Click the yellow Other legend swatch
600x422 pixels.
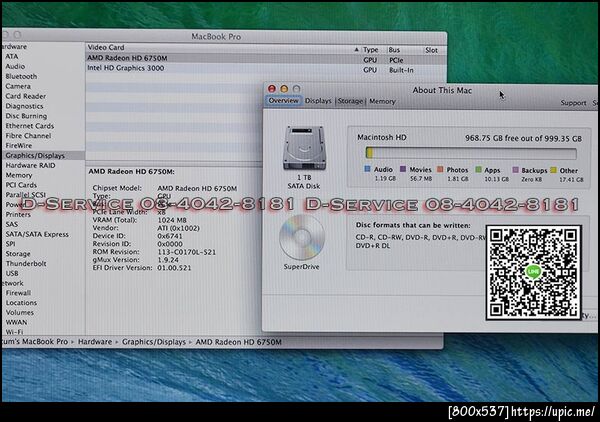tap(553, 170)
